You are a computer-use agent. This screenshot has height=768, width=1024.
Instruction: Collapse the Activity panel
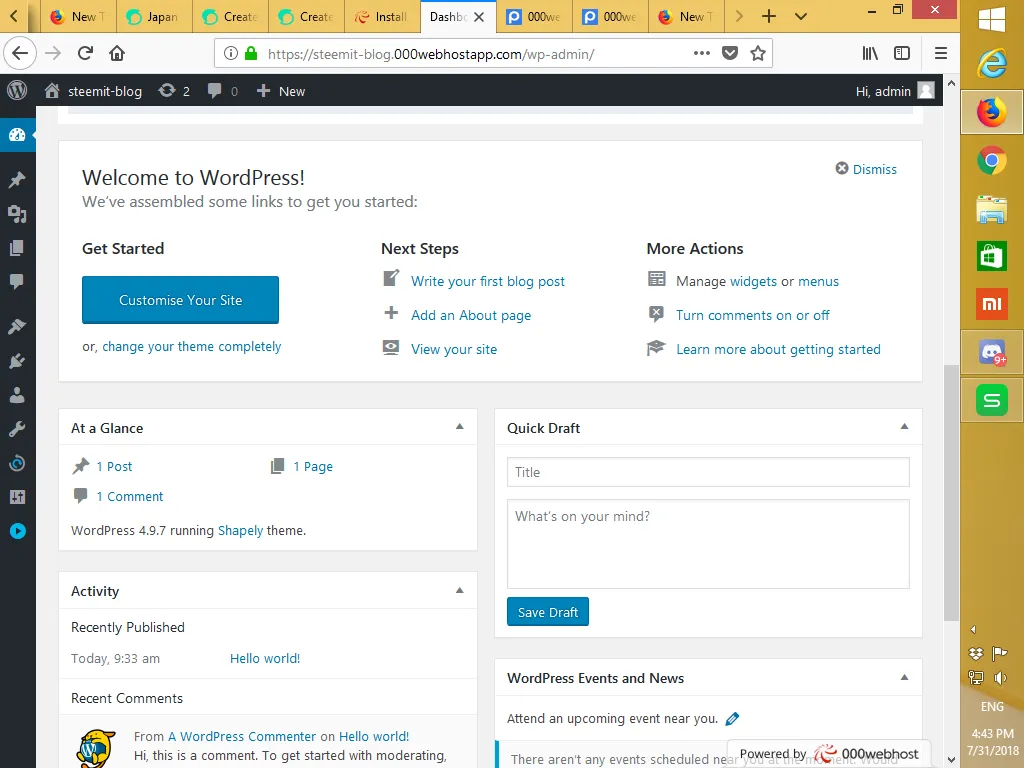[x=460, y=590]
